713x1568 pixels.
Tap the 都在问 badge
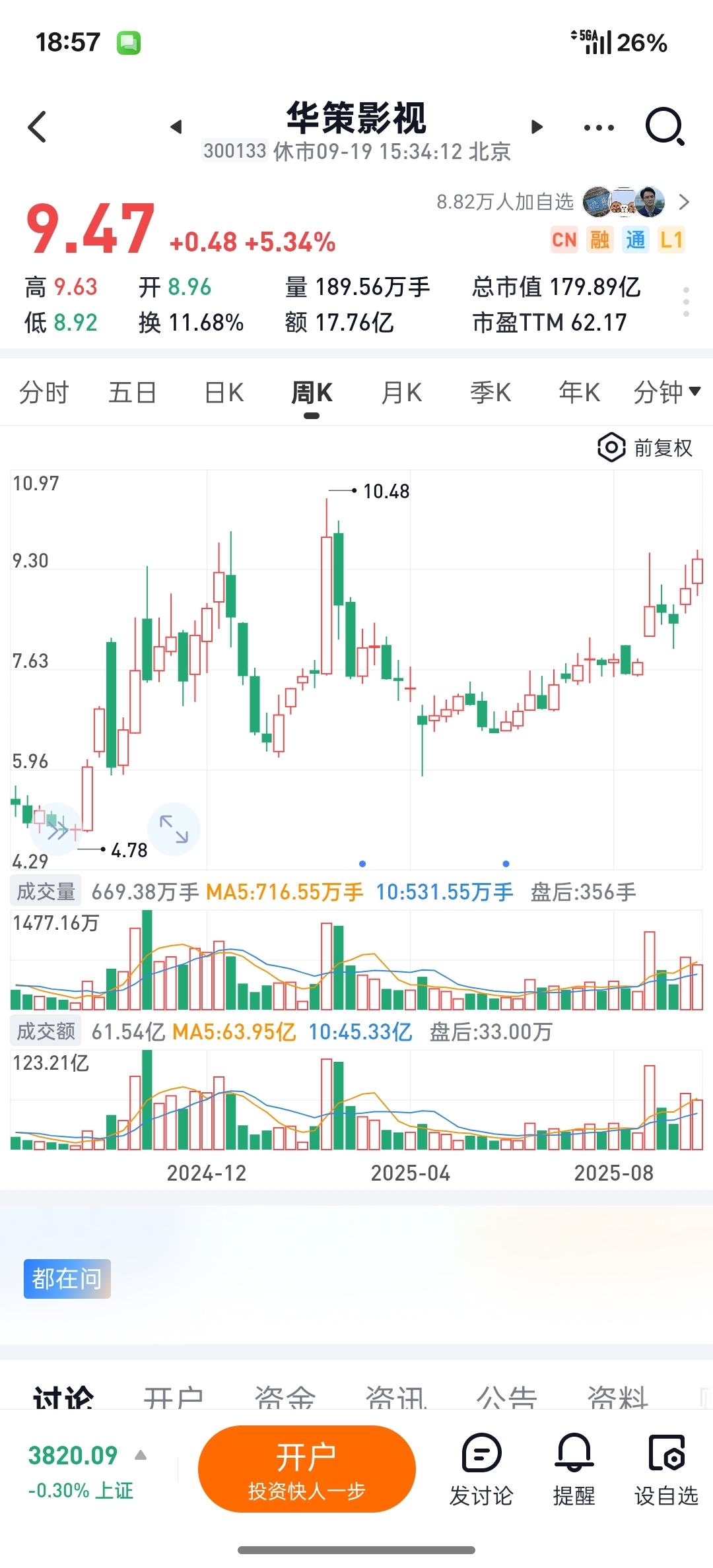(x=67, y=1279)
